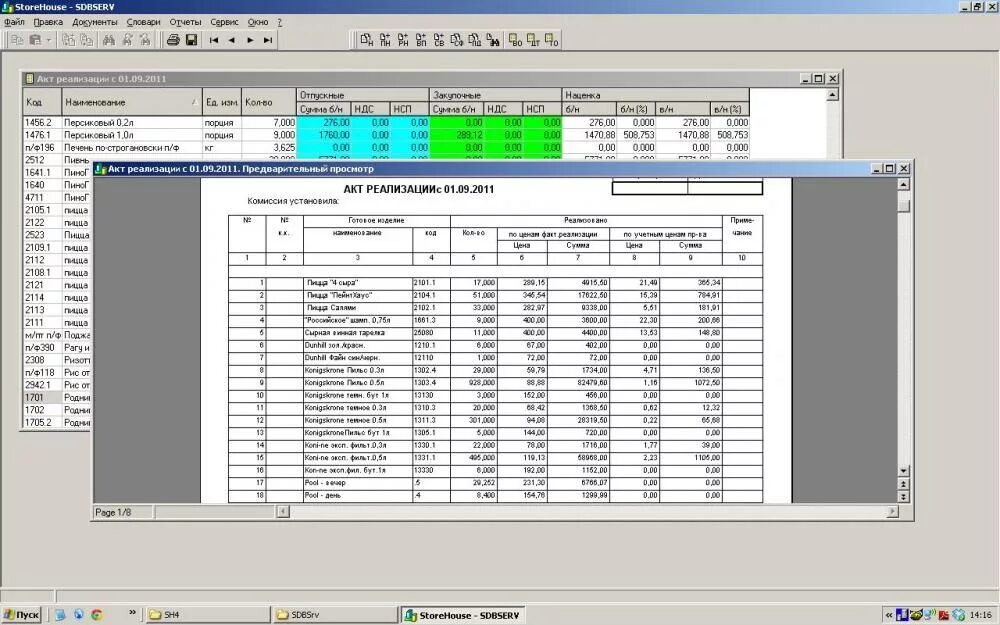Click preview horizontal scrollbar left arrow

(283, 511)
